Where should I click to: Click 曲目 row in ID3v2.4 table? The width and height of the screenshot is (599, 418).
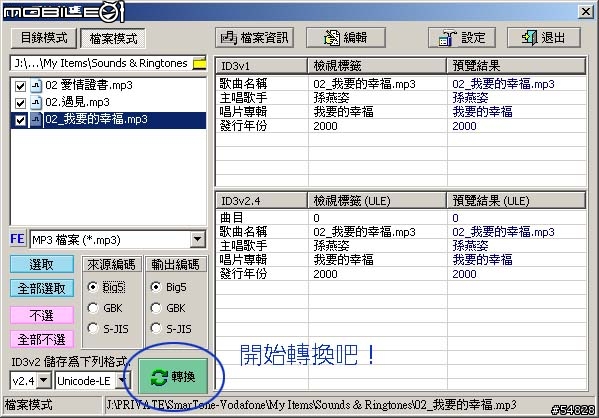[401, 218]
